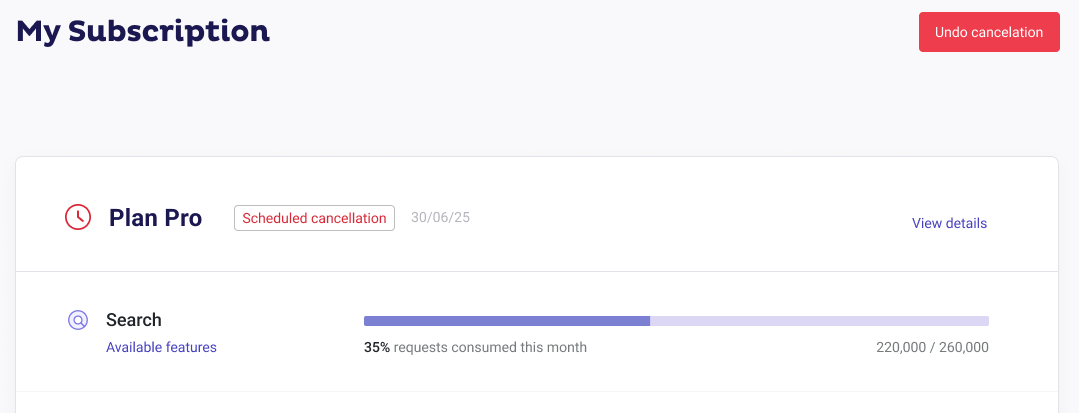Click the word Plan in the plan name
The width and height of the screenshot is (1079, 413).
[133, 218]
